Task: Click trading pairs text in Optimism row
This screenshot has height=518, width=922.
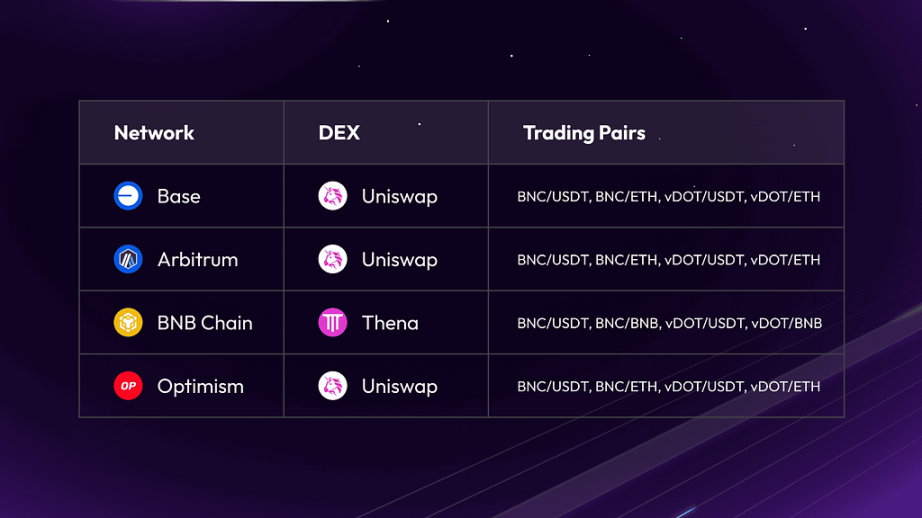Action: [669, 386]
